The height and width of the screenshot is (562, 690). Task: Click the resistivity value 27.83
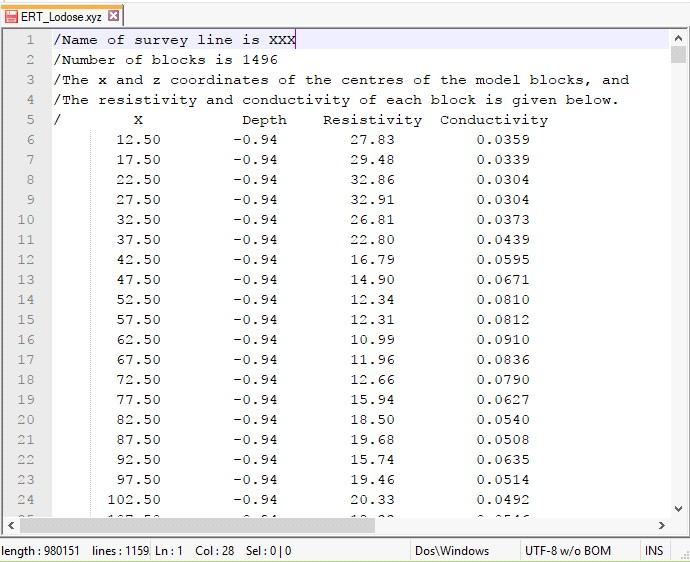[x=372, y=140]
